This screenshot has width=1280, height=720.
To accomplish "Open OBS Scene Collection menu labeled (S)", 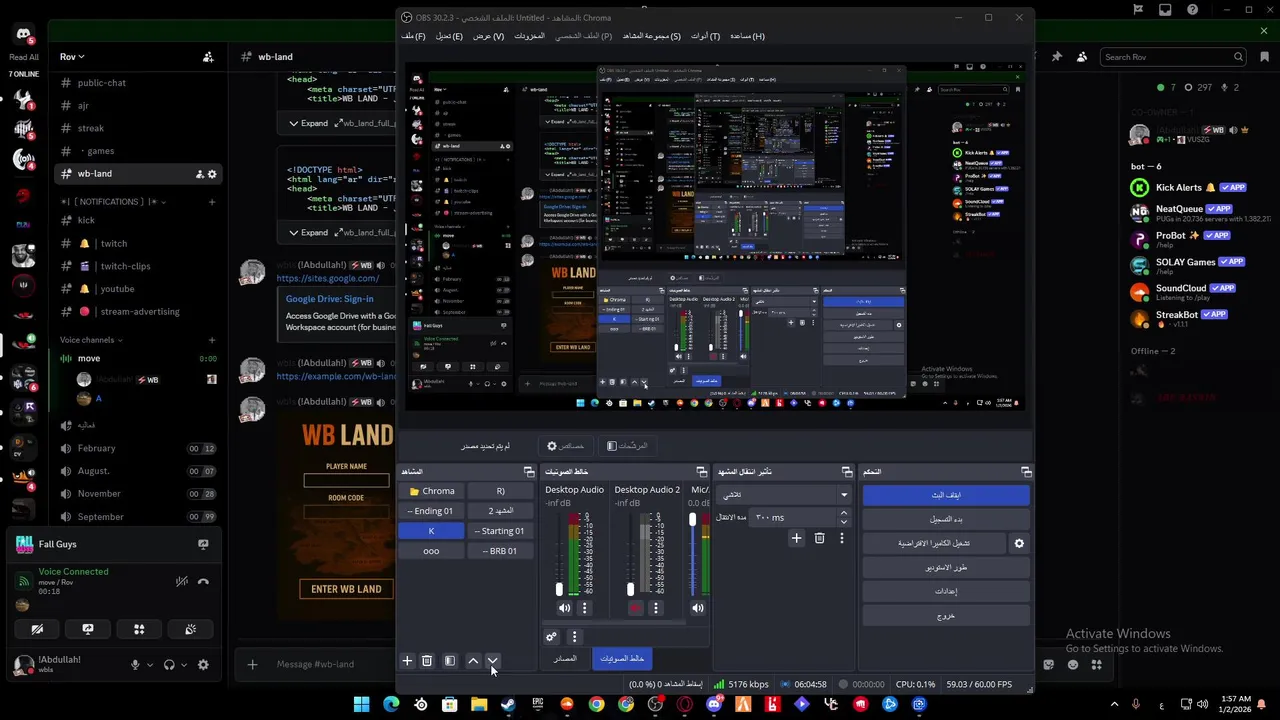I will coord(651,36).
